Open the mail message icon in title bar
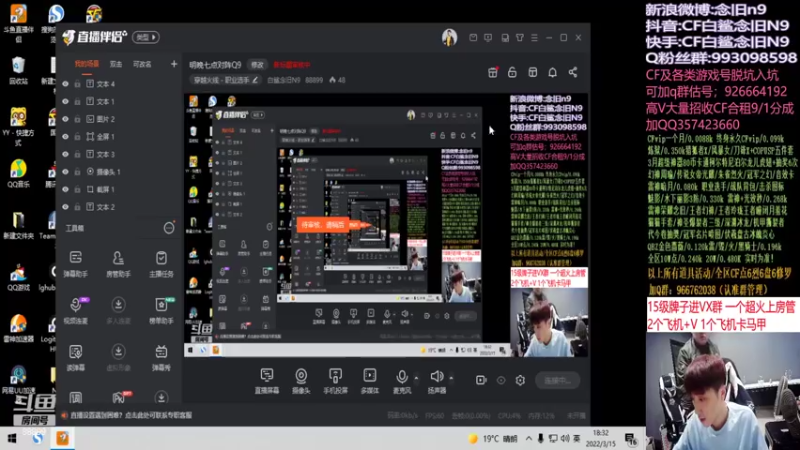The image size is (800, 450). click(473, 38)
